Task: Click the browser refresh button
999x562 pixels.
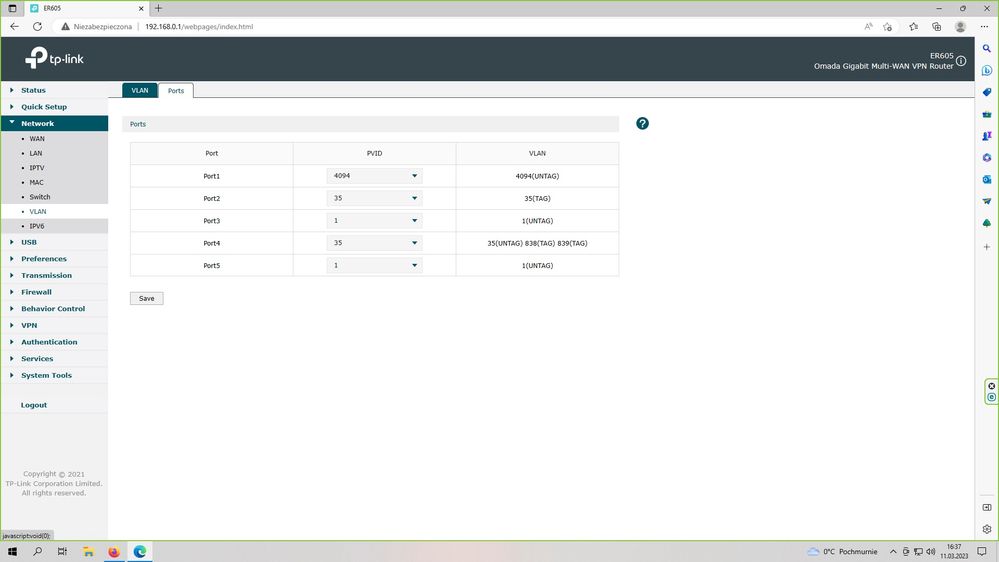Action: (43, 27)
